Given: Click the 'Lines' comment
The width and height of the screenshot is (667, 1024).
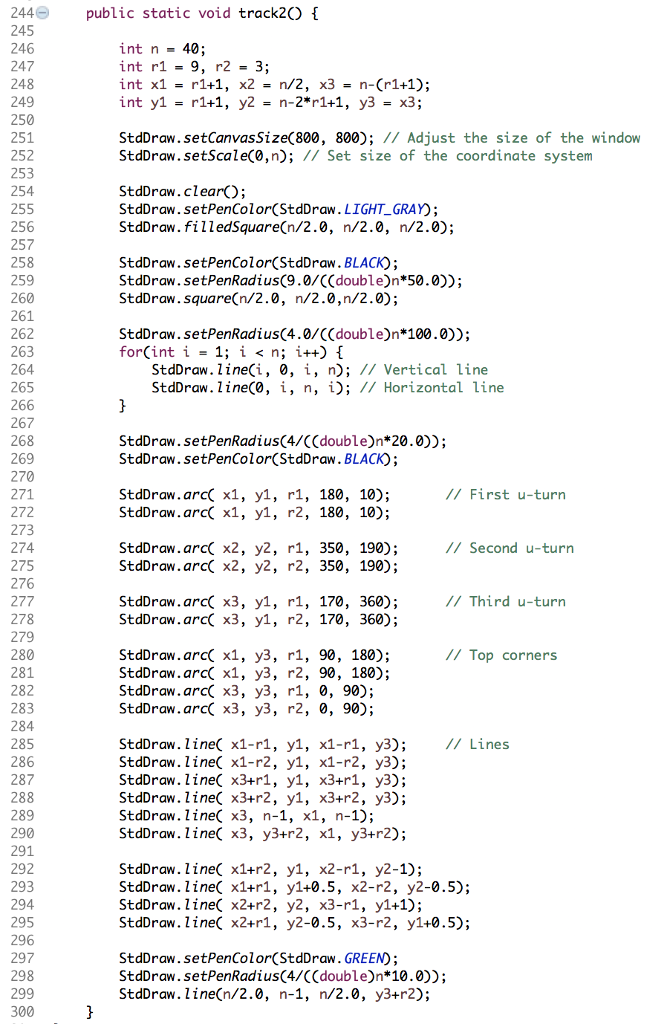Looking at the screenshot, I should click(x=477, y=744).
